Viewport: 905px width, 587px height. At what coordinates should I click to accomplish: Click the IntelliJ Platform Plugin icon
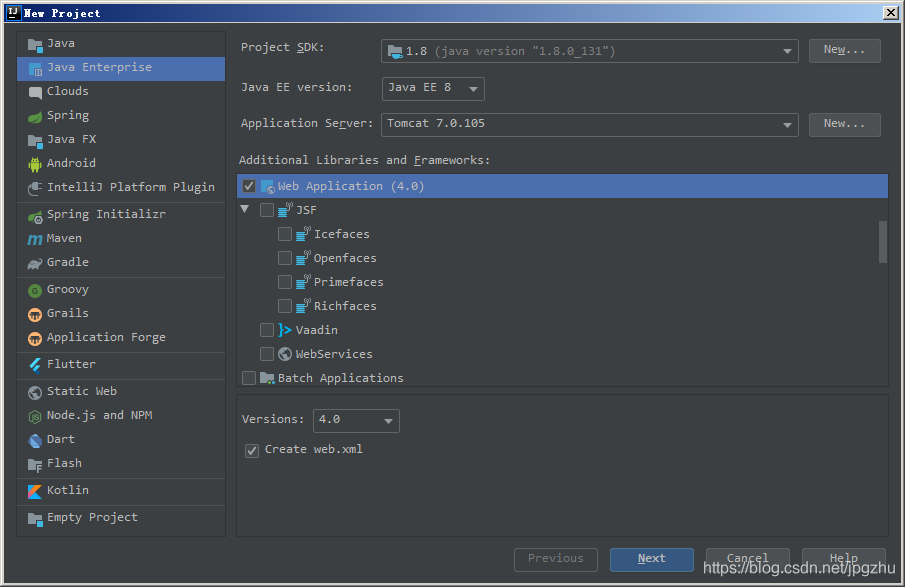click(35, 188)
